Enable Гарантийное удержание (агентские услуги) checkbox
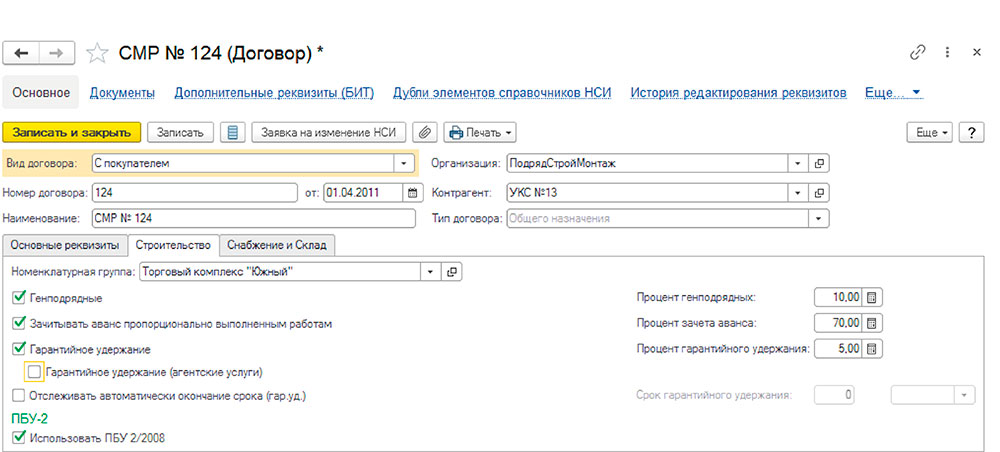The width and height of the screenshot is (1000, 452). 35,372
